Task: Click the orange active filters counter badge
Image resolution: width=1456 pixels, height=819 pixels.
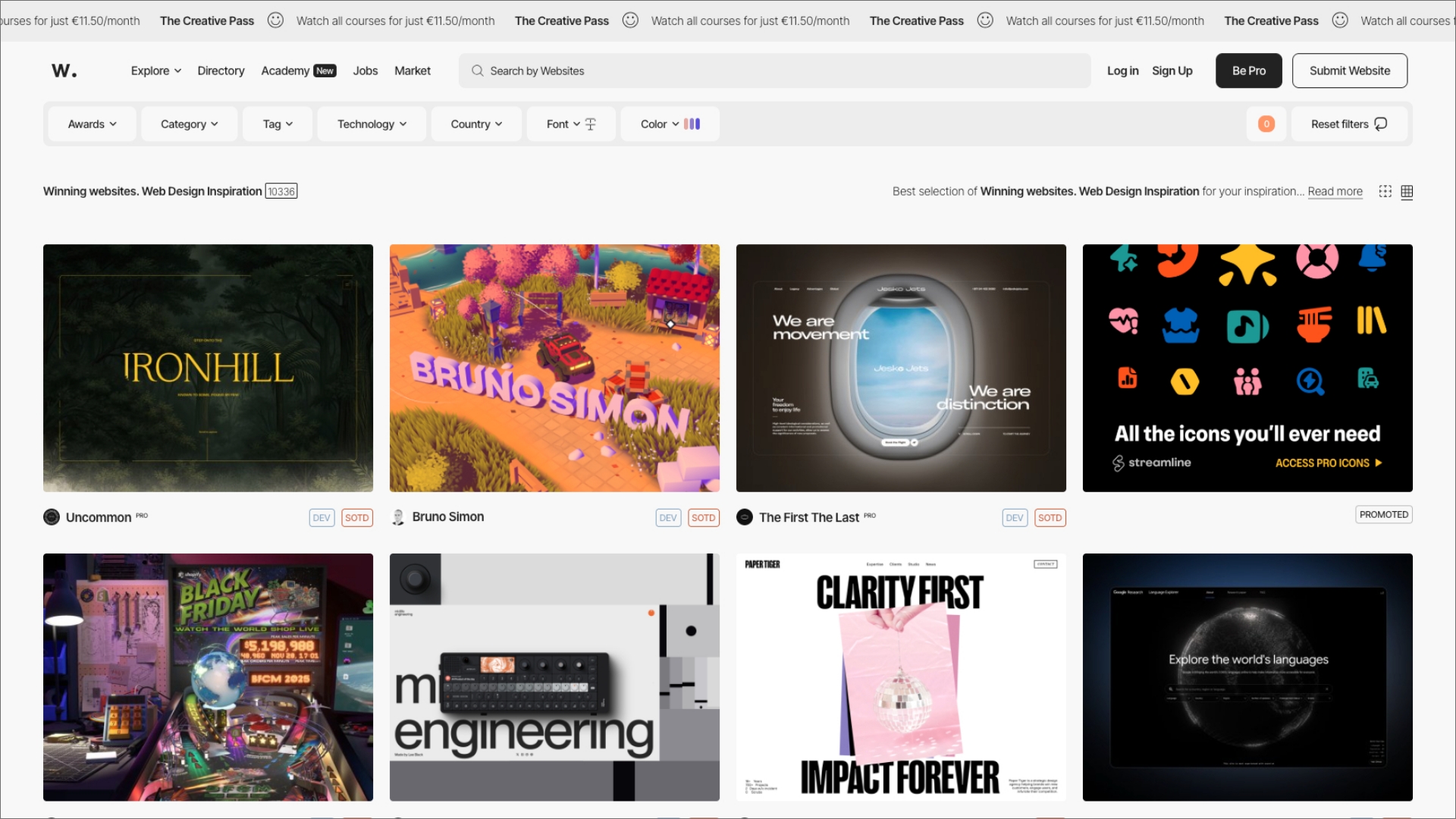Action: point(1266,124)
